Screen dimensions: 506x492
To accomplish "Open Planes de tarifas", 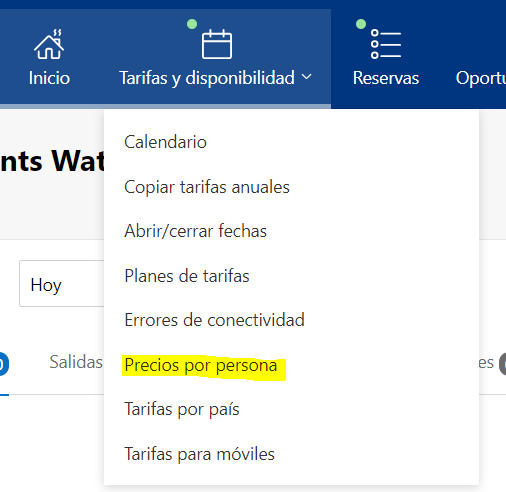I will coord(187,276).
